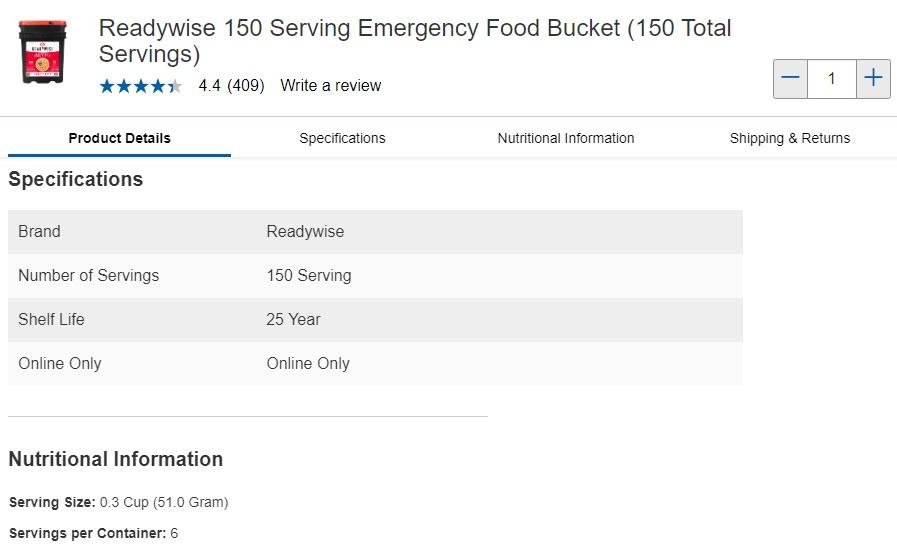Viewport: 897px width, 547px height.
Task: Click the quantity input field
Action: pyautogui.click(x=831, y=78)
